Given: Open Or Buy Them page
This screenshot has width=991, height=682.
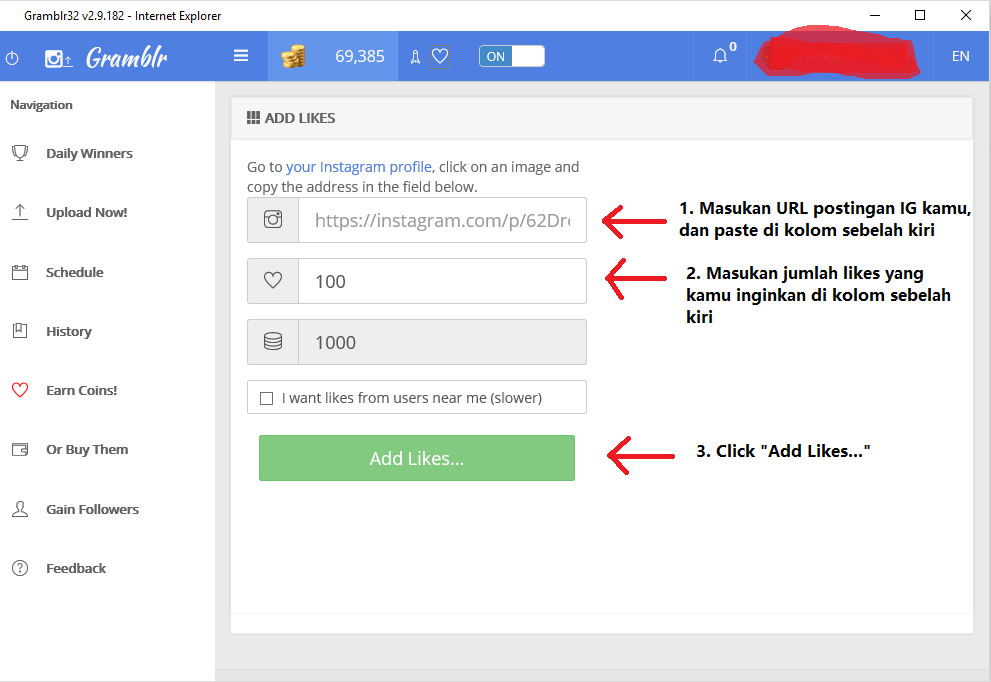Looking at the screenshot, I should 87,449.
